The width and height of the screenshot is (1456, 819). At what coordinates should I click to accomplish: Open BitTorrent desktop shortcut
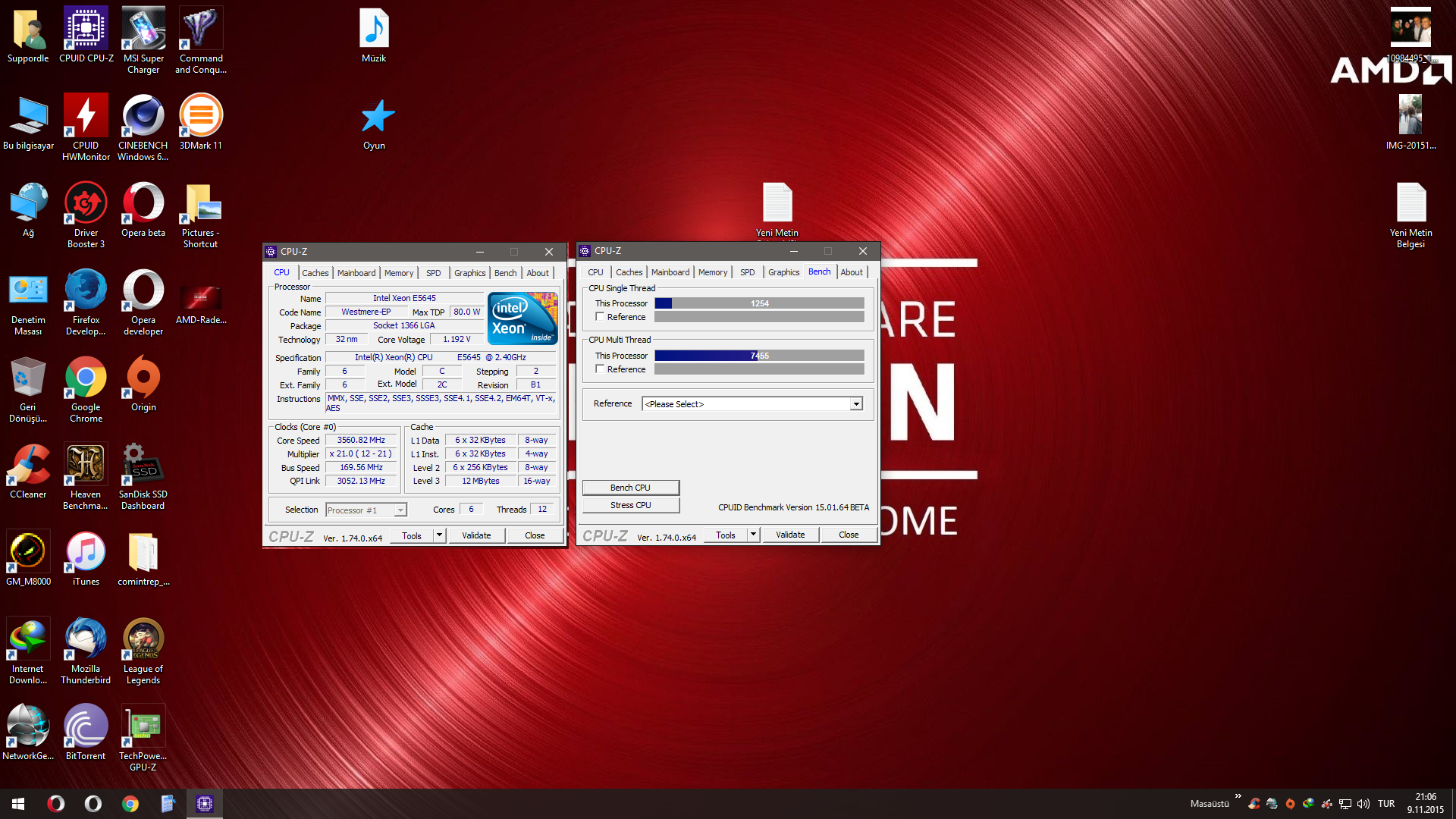click(86, 733)
